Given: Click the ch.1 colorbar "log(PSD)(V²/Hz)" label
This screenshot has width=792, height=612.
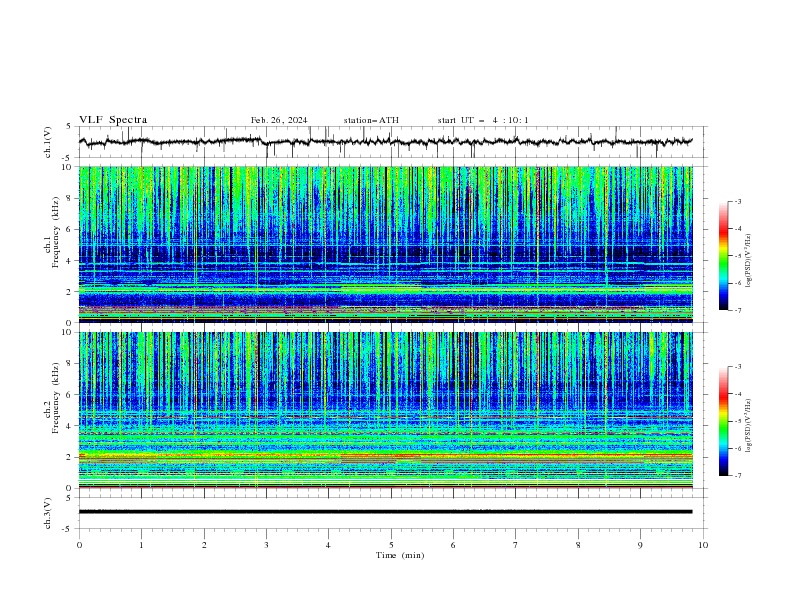Looking at the screenshot, I should click(x=748, y=261).
